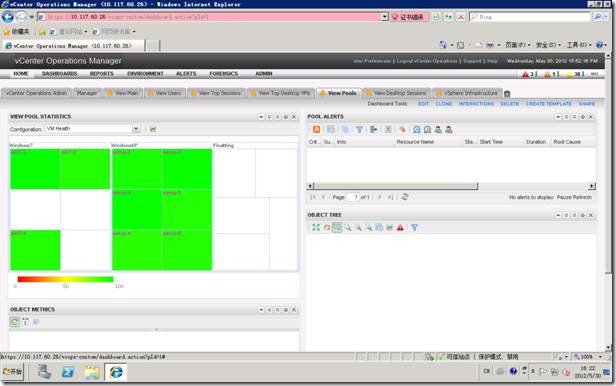The width and height of the screenshot is (616, 386).
Task: Sort by Root Cause column header
Action: click(567, 142)
